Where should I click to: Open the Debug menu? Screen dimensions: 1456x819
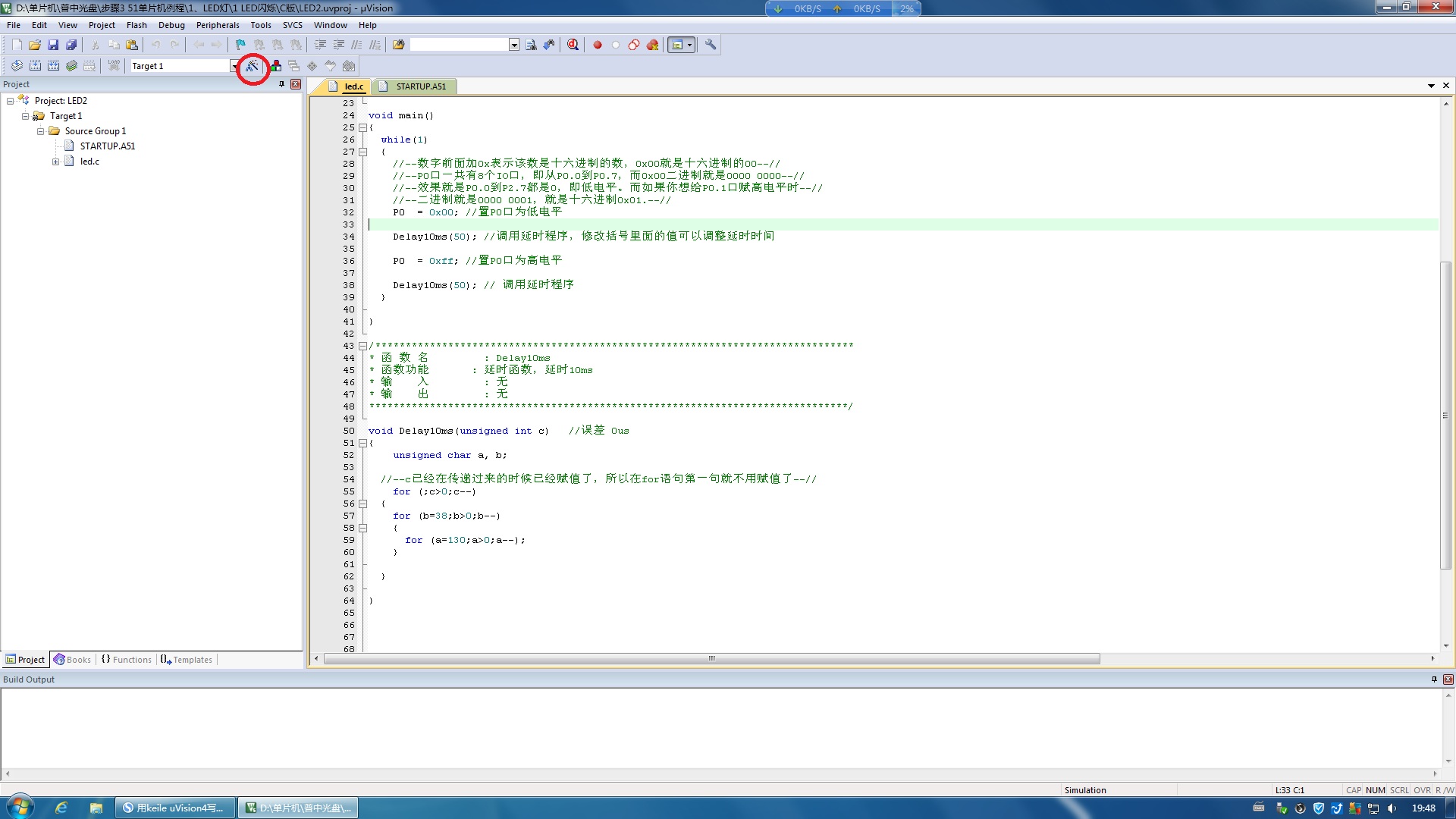point(171,25)
